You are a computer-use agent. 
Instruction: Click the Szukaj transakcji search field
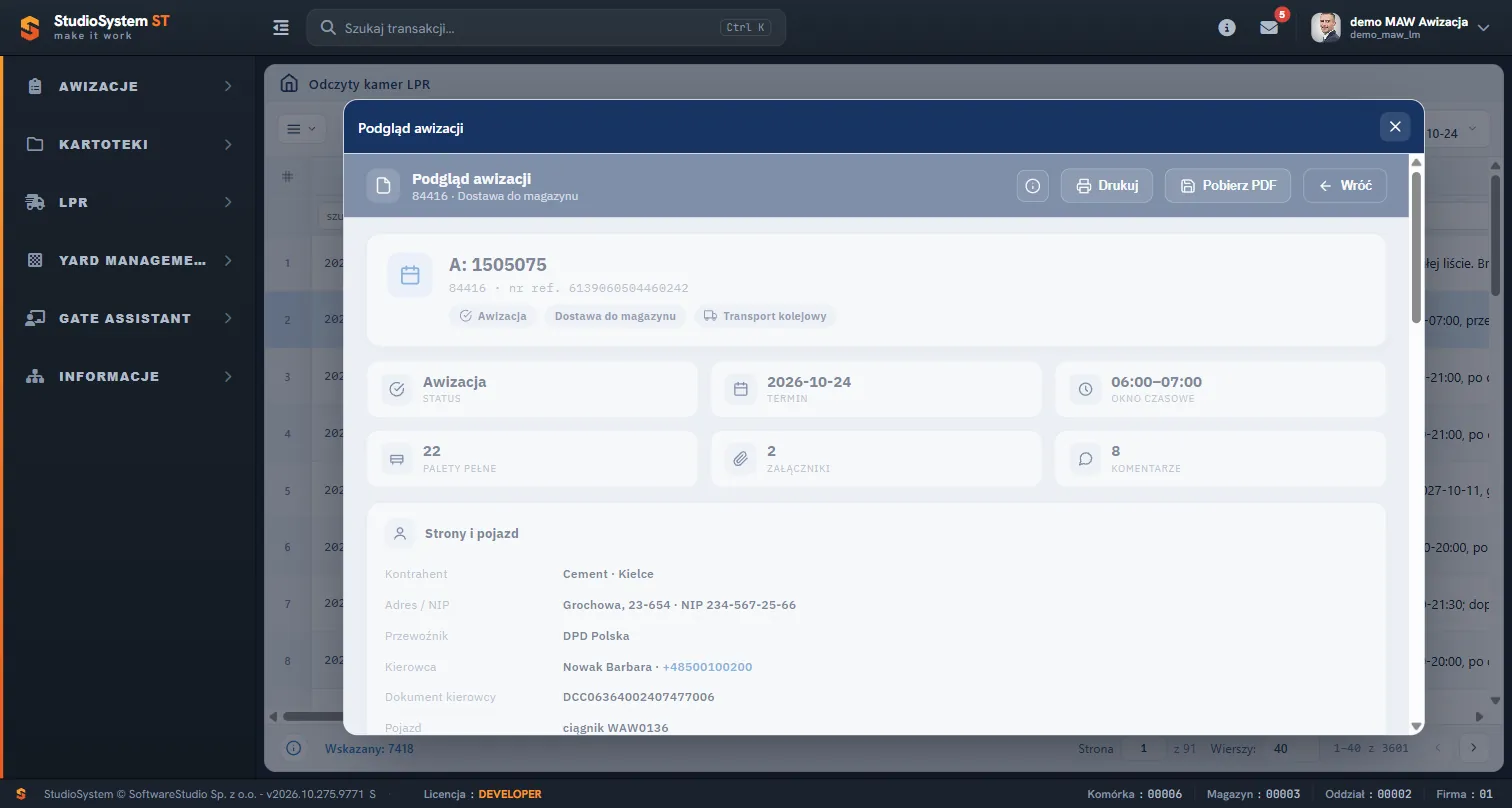click(546, 28)
